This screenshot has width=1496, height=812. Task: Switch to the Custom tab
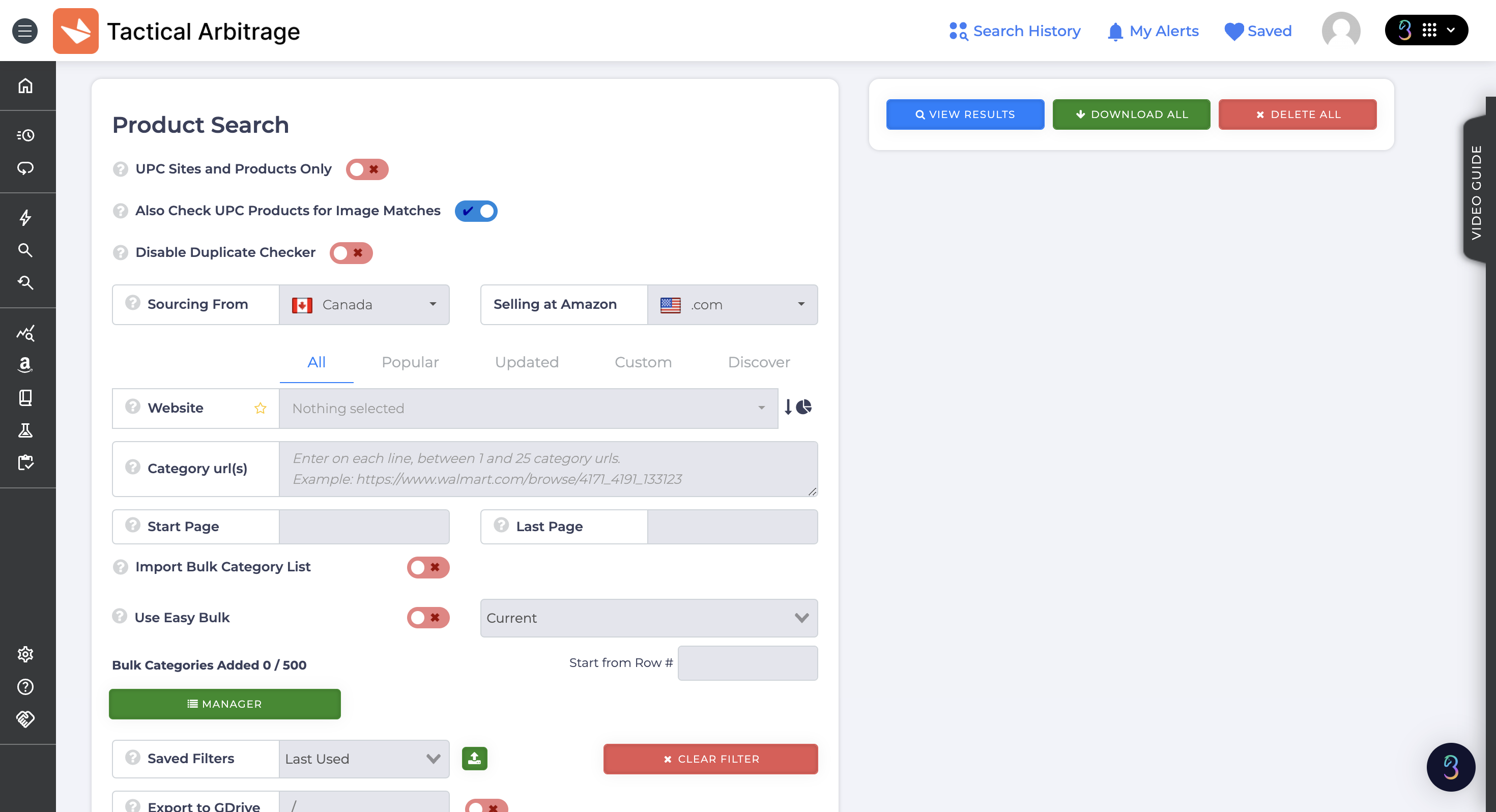pyautogui.click(x=643, y=362)
